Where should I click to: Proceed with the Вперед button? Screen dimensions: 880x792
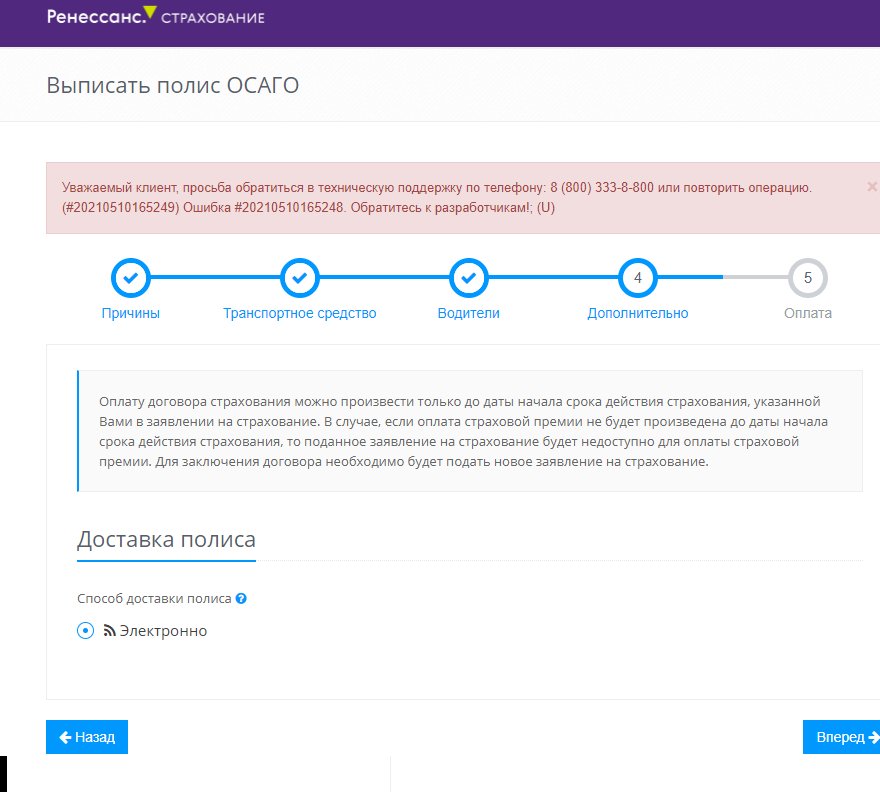pyautogui.click(x=842, y=737)
